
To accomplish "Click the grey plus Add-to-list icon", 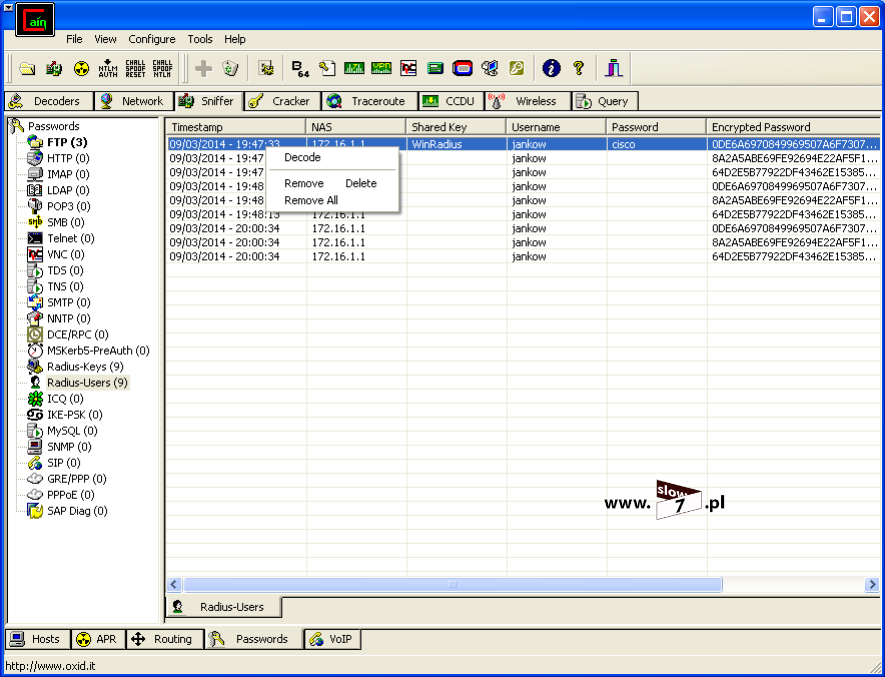I will click(203, 69).
